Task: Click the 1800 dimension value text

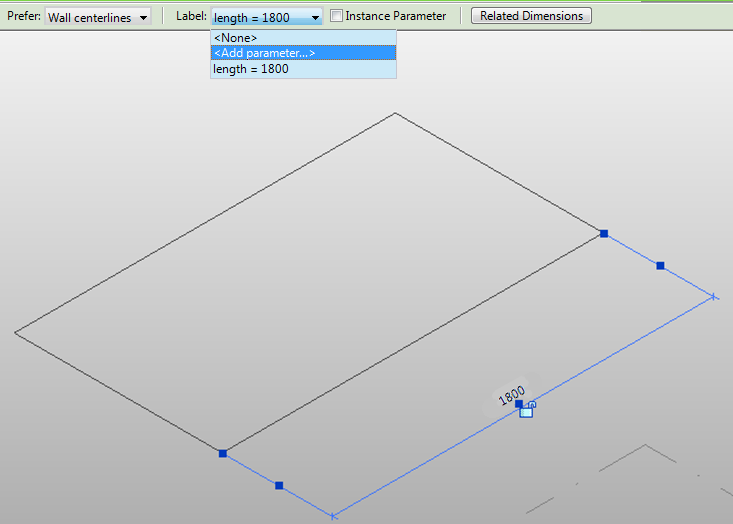Action: point(511,395)
